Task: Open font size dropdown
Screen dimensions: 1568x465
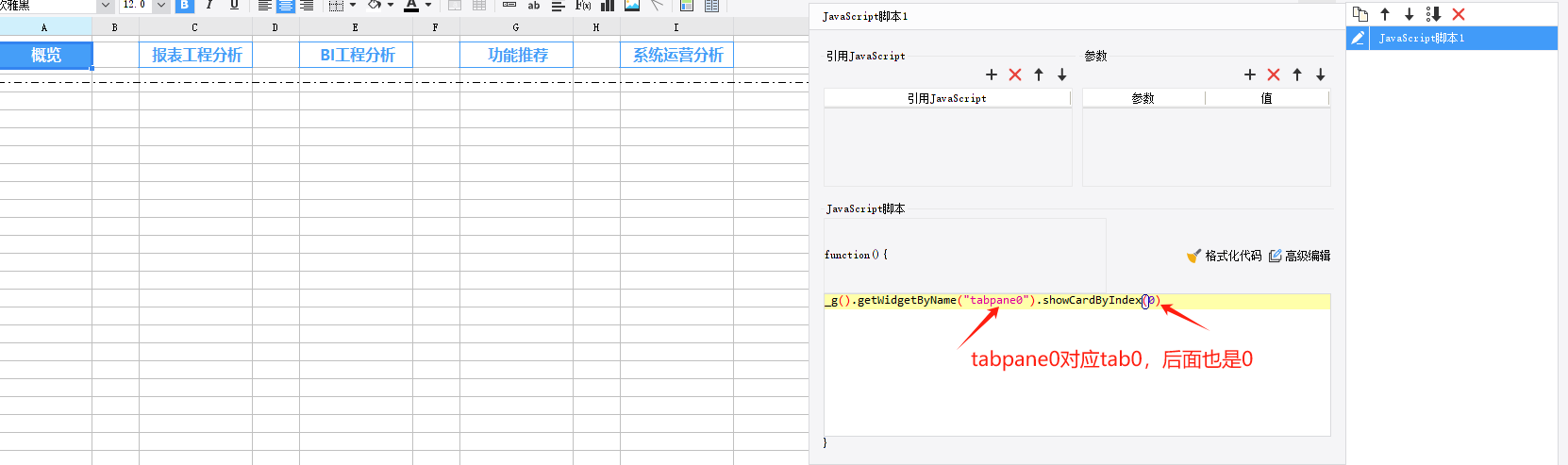Action: 160,5
